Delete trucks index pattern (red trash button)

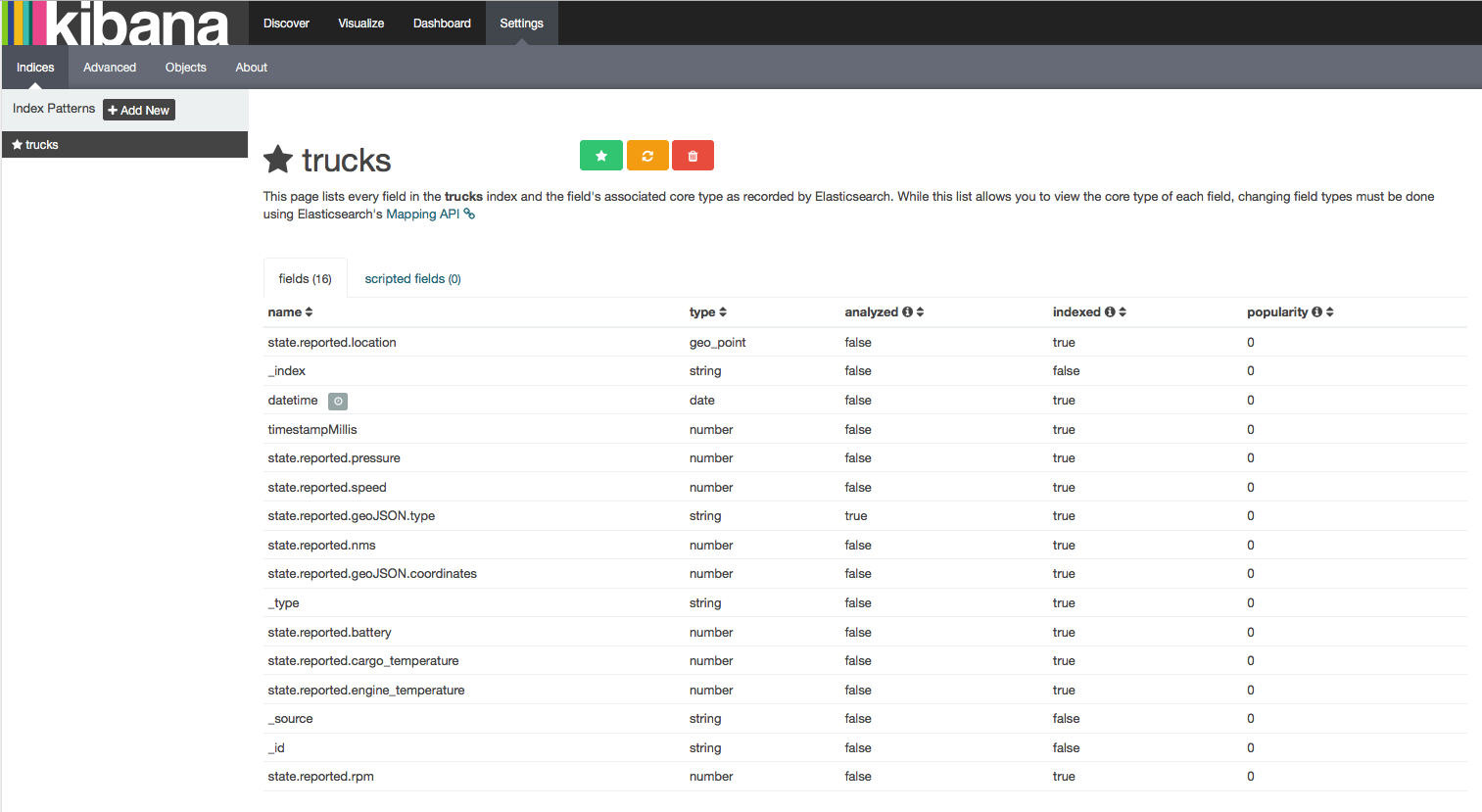coord(693,156)
